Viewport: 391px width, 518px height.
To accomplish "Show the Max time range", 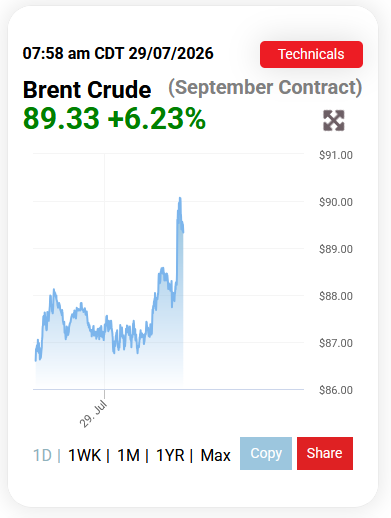I will (215, 455).
